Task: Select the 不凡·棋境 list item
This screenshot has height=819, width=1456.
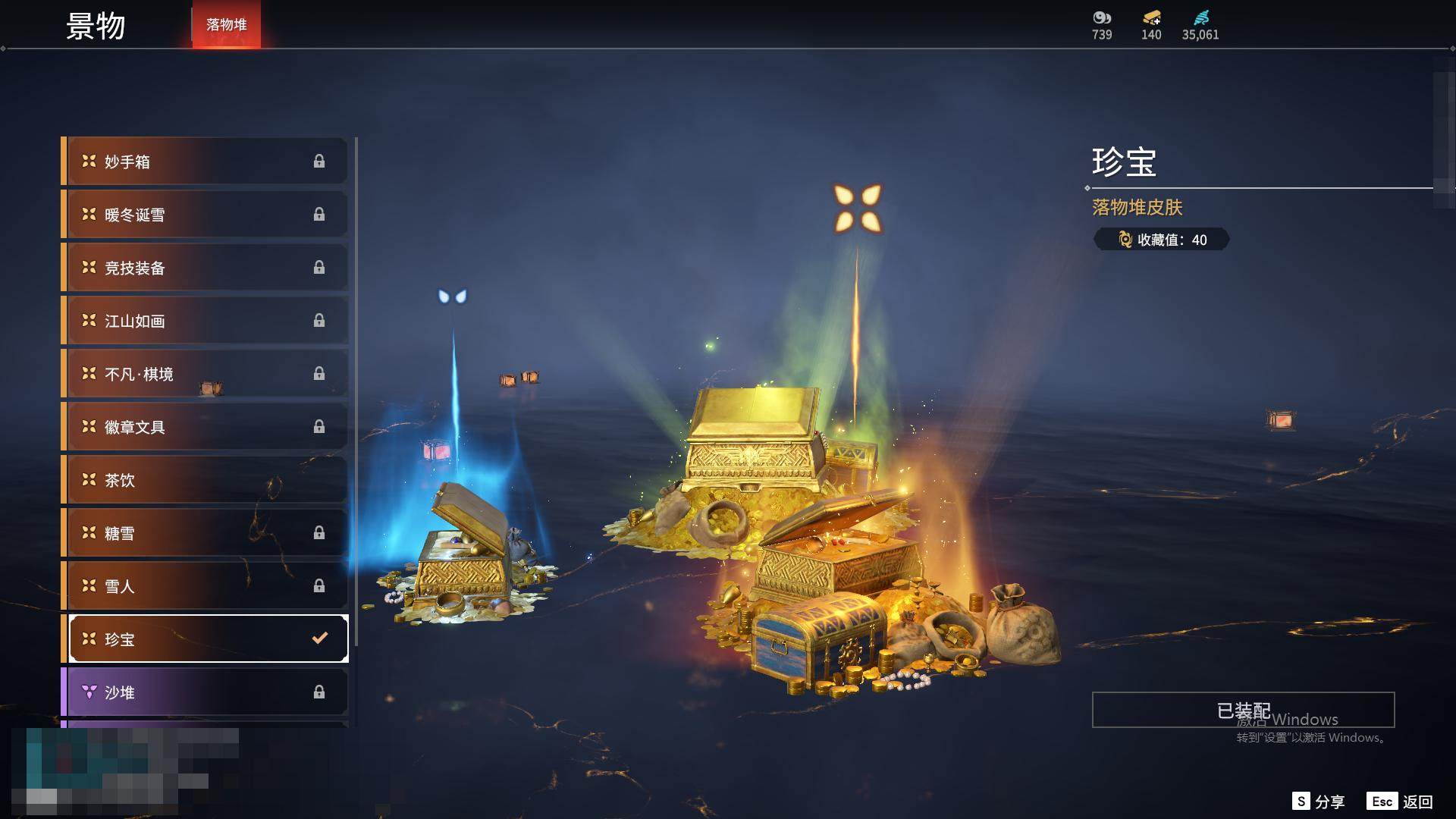Action: [205, 373]
